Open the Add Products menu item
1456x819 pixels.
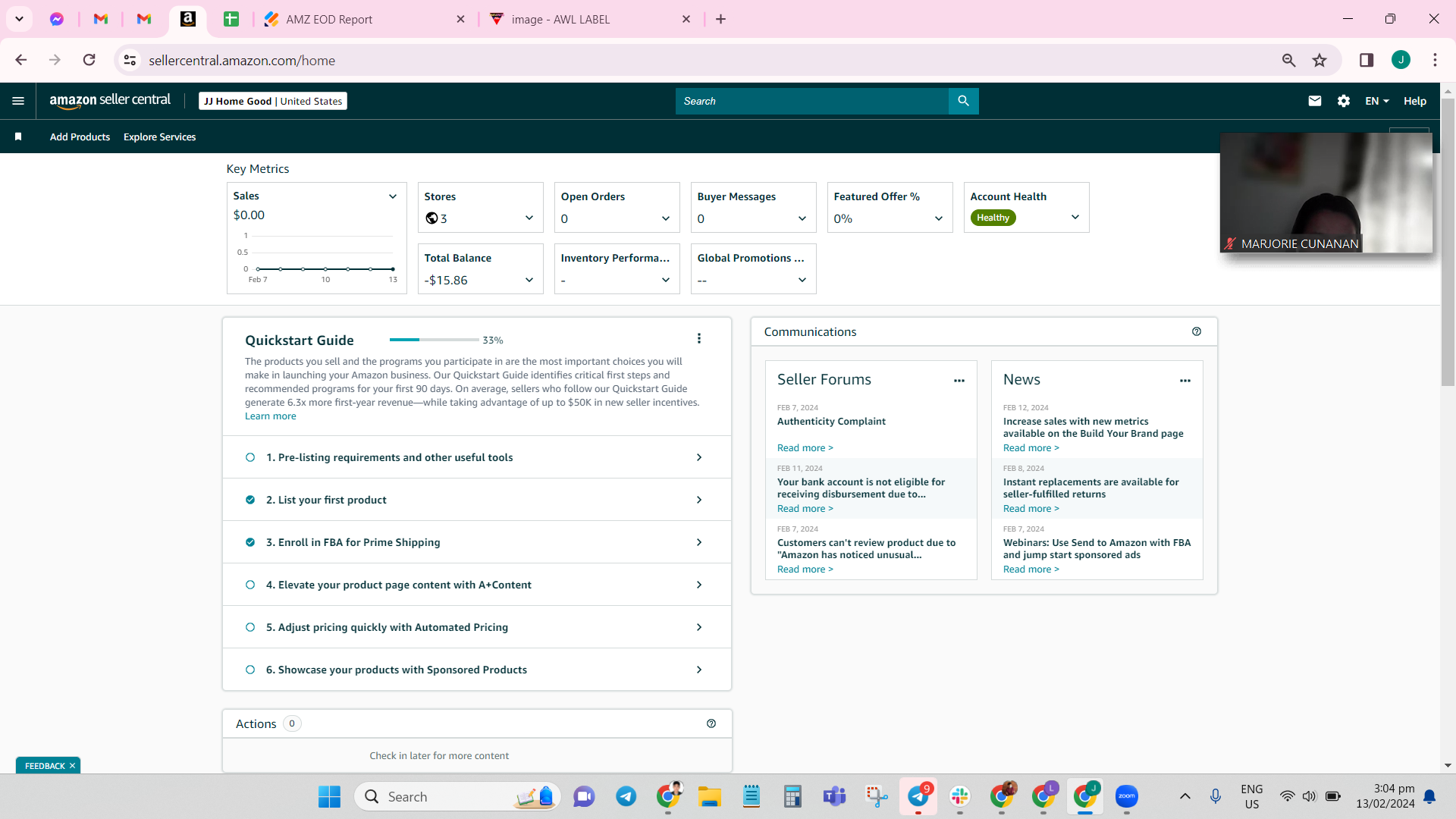coord(80,136)
